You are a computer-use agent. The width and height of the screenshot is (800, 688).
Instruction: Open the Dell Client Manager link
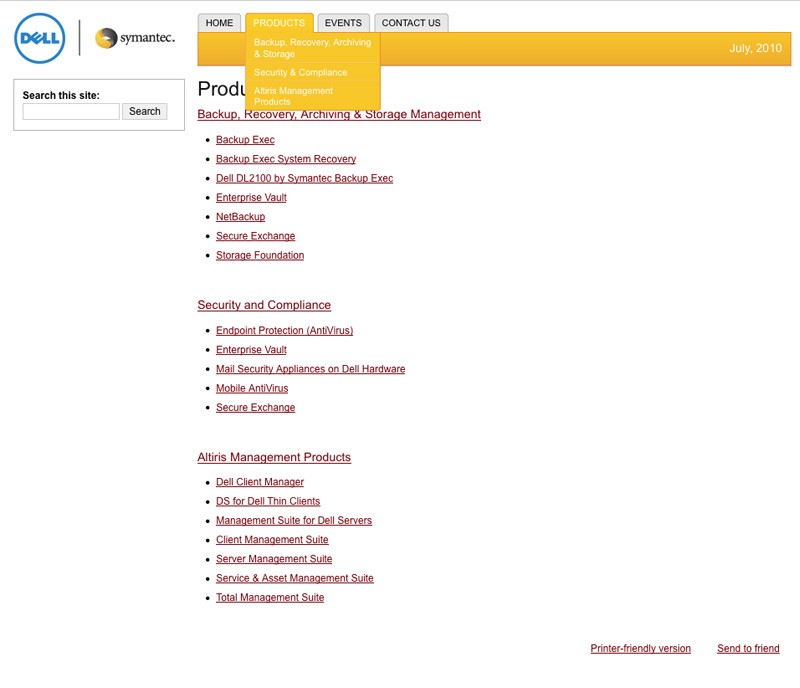point(260,482)
